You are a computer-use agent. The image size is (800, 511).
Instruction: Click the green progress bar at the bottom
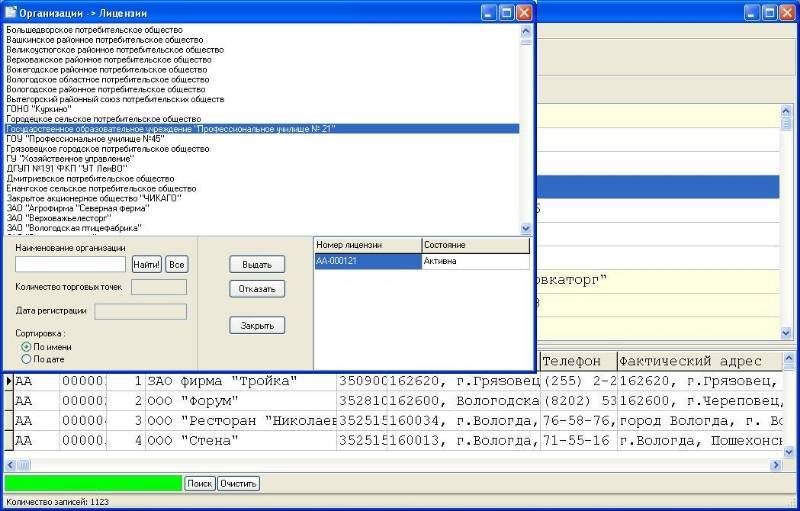click(93, 484)
